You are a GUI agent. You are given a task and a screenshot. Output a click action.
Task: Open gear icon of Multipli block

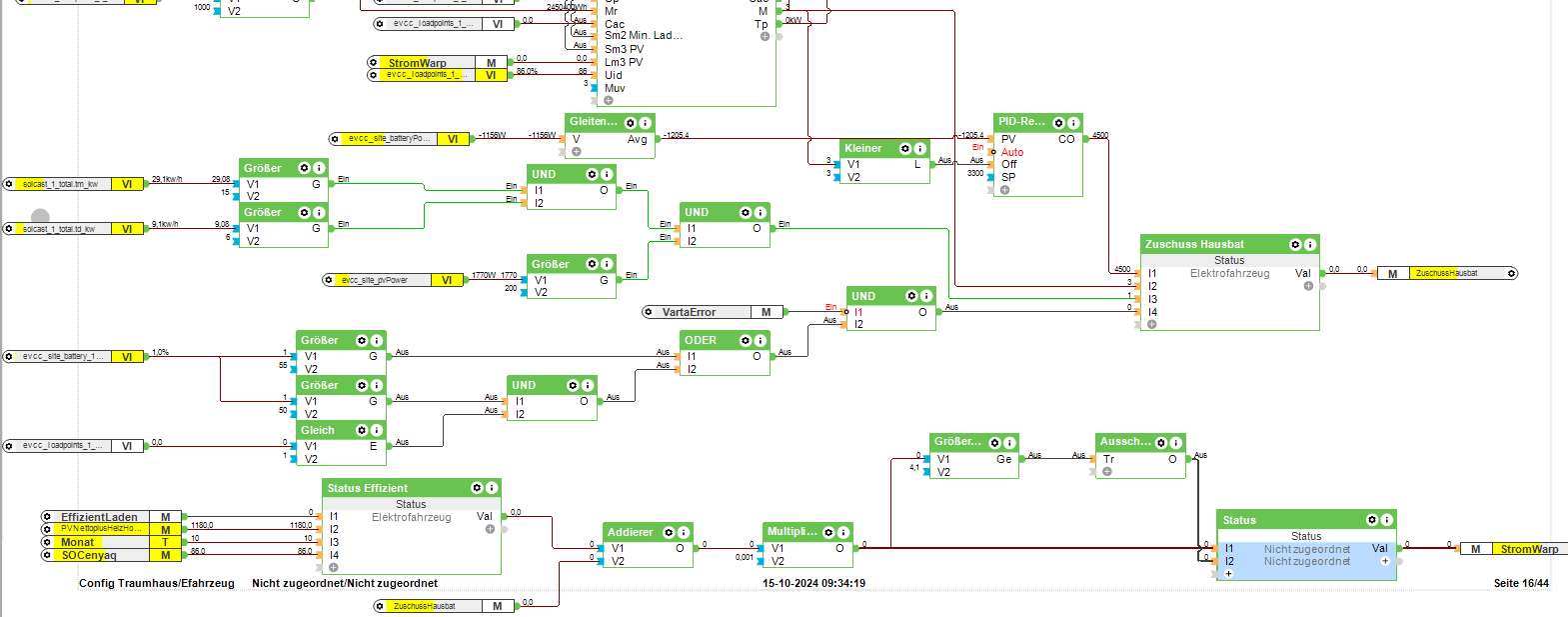(828, 532)
